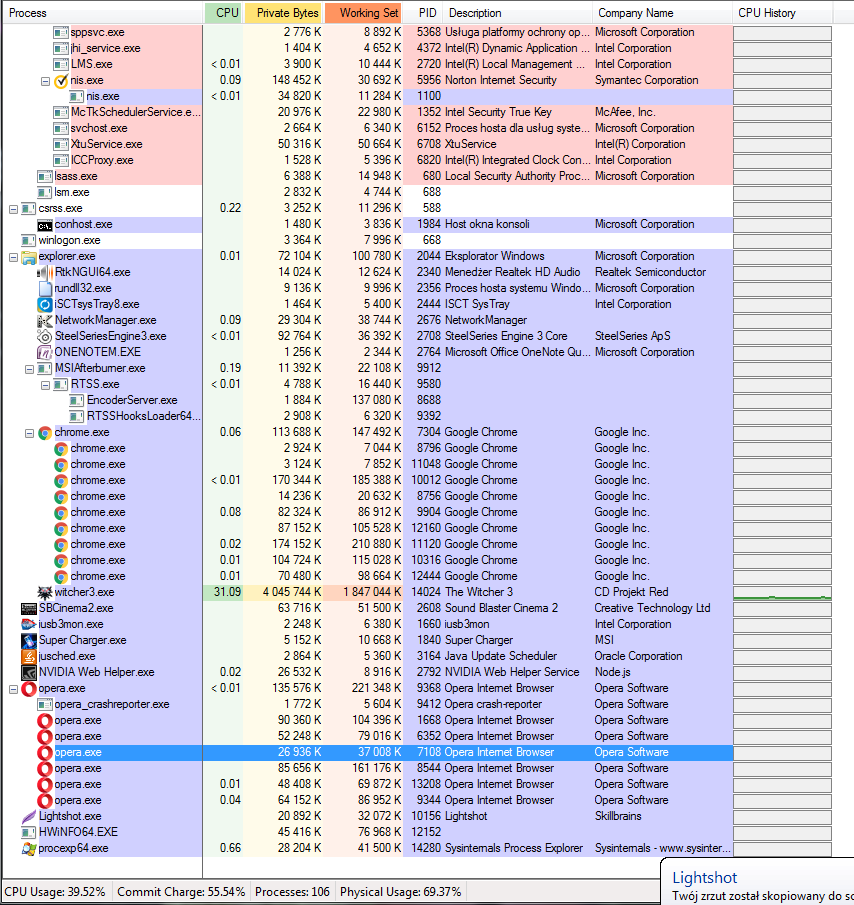Select the HWiNFO64.EXE icon
Screen dimensions: 854x905
pyautogui.click(x=29, y=832)
